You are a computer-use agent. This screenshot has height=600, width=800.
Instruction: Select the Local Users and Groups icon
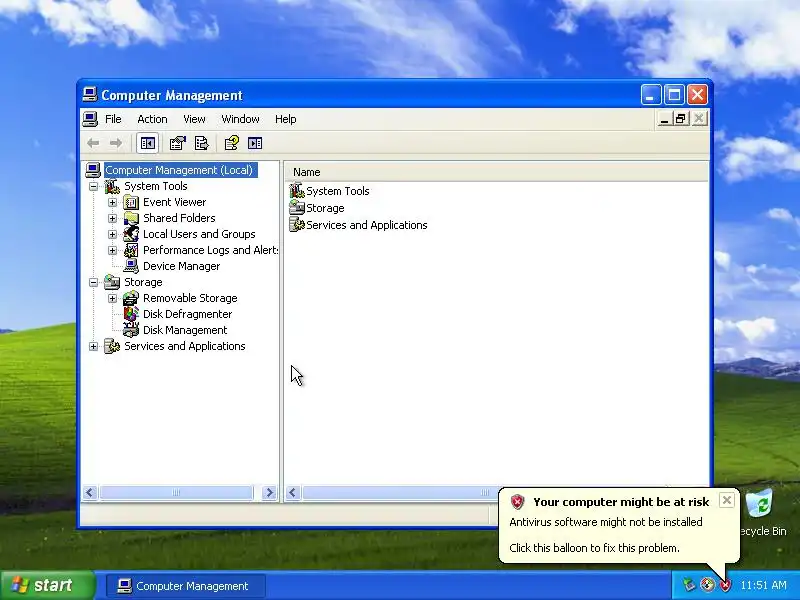pyautogui.click(x=131, y=234)
